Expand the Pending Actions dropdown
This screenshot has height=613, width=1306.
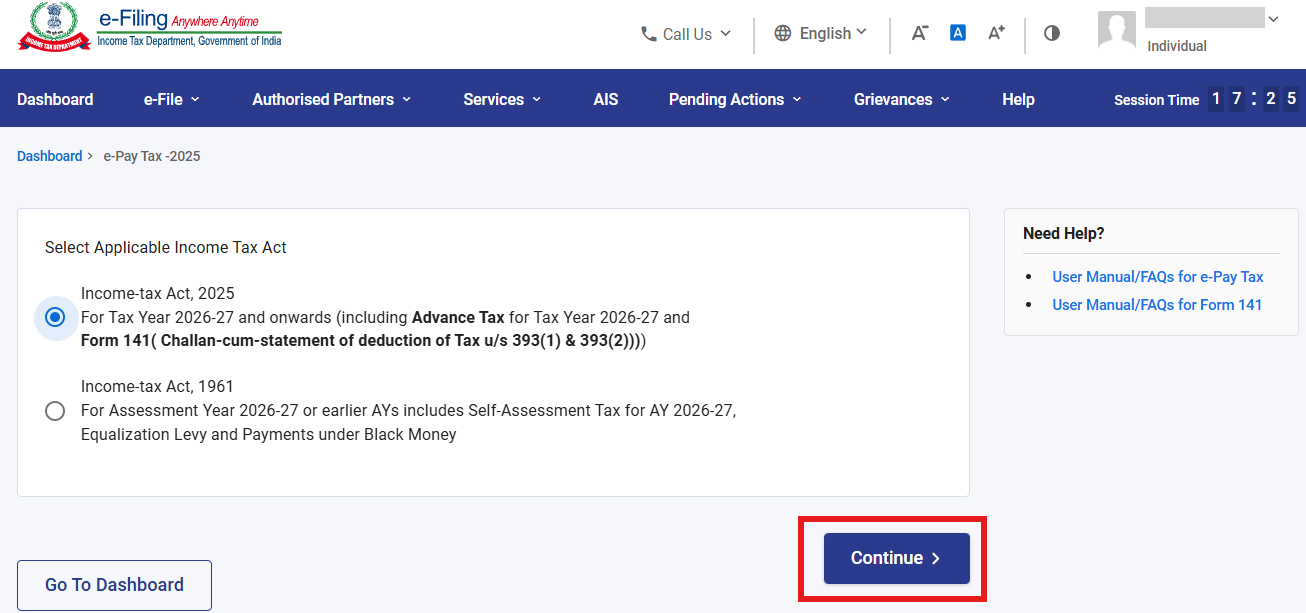(735, 99)
